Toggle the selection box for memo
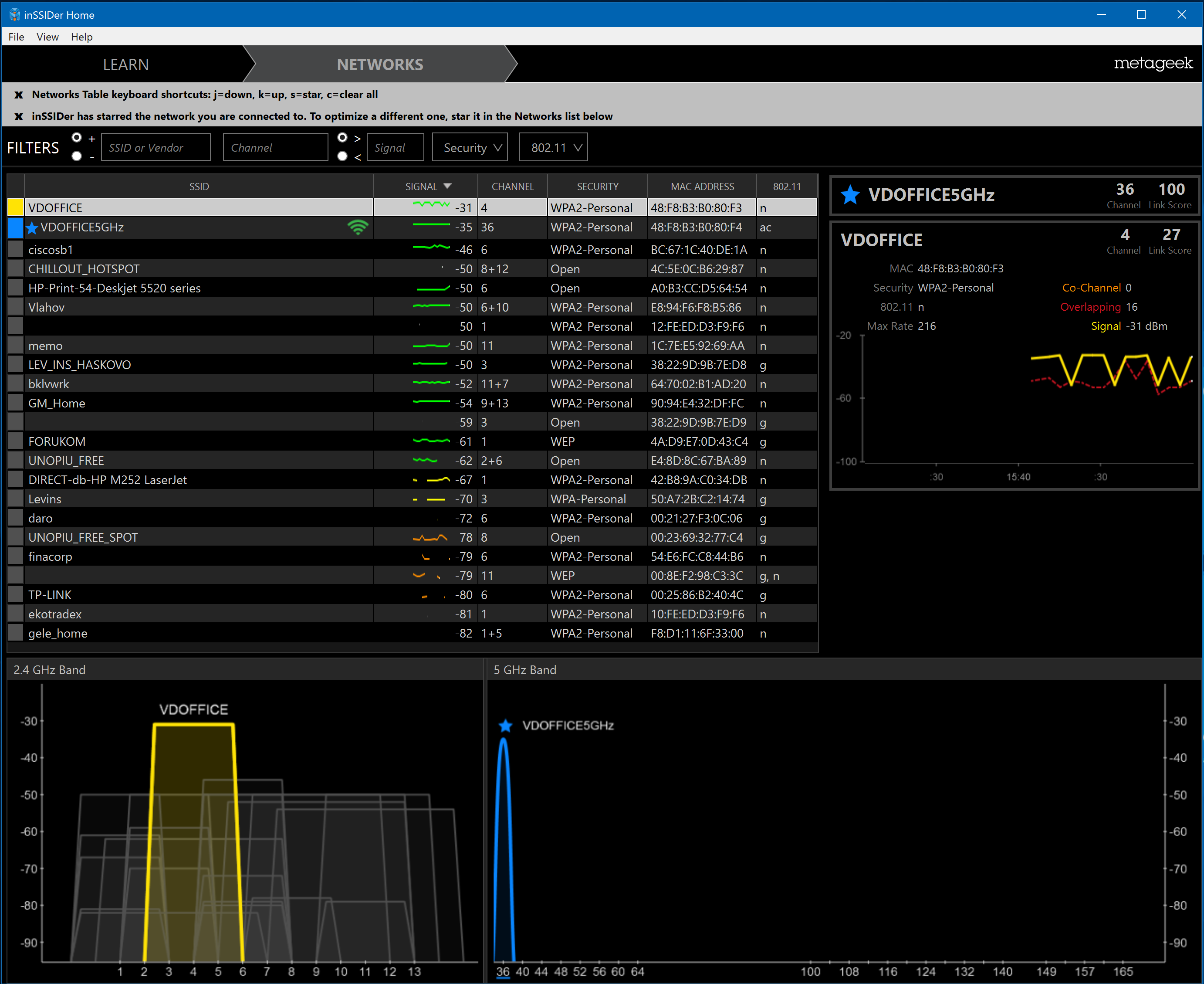The image size is (1204, 984). [x=16, y=346]
